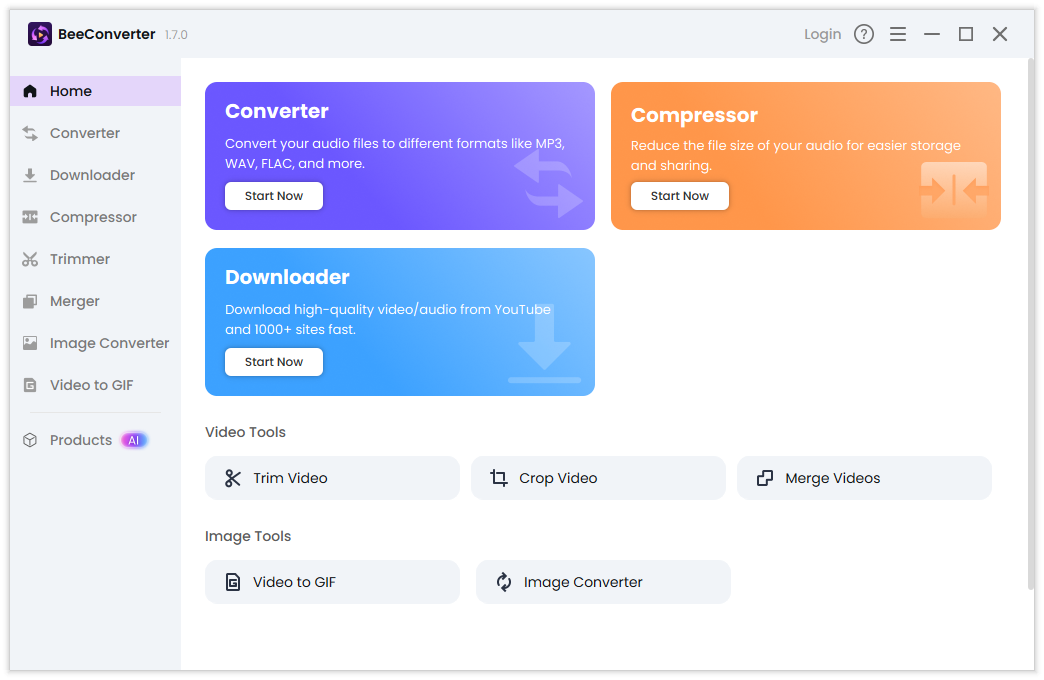Open the Merge Videos tool
Screen dimensions: 1044x680
point(864,478)
